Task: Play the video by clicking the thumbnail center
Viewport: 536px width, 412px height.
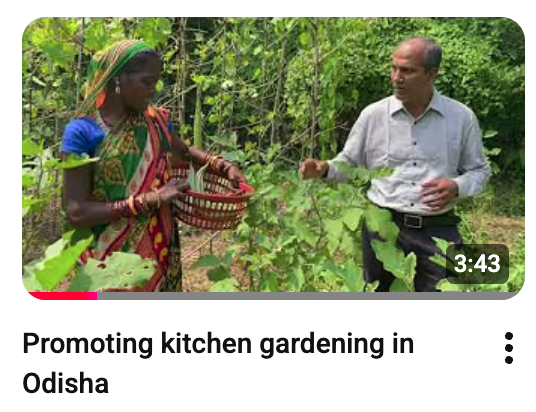Action: coord(273,158)
